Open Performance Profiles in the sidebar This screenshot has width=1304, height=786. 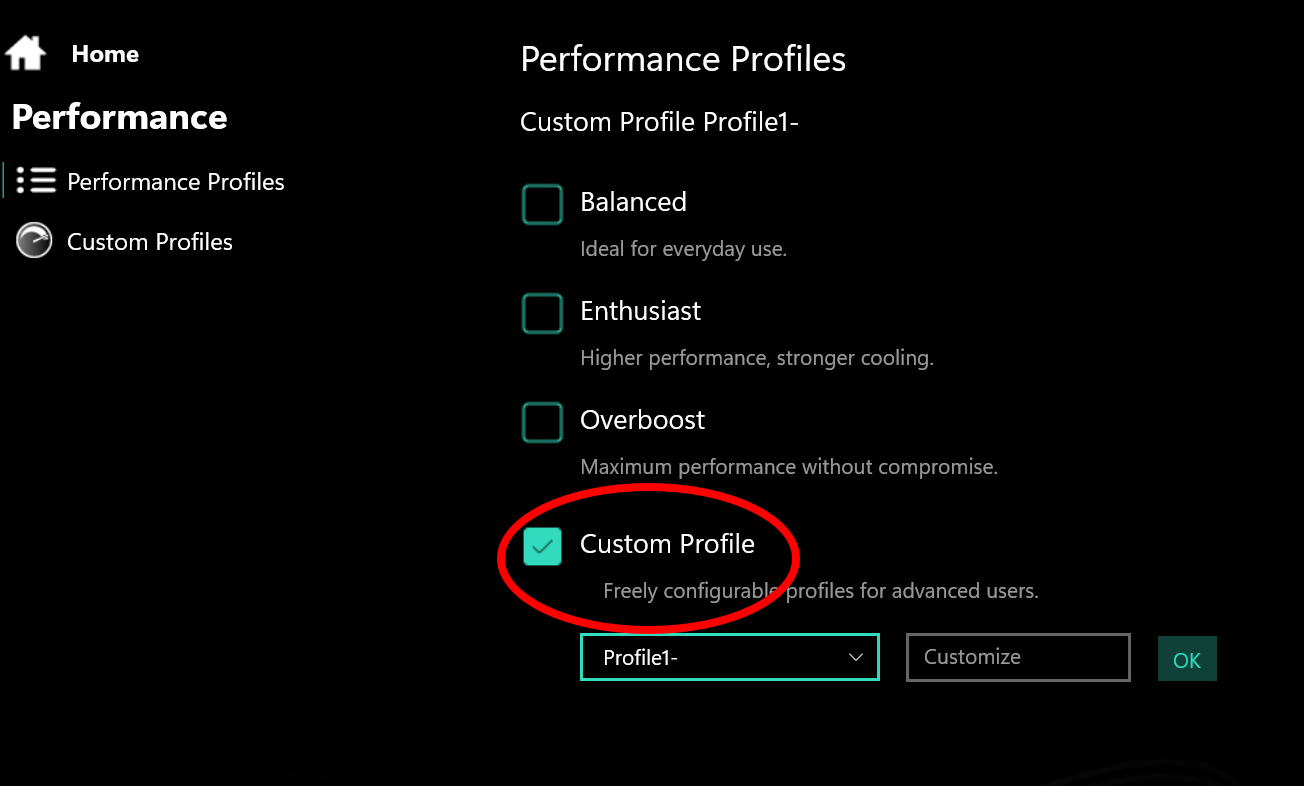pos(175,182)
